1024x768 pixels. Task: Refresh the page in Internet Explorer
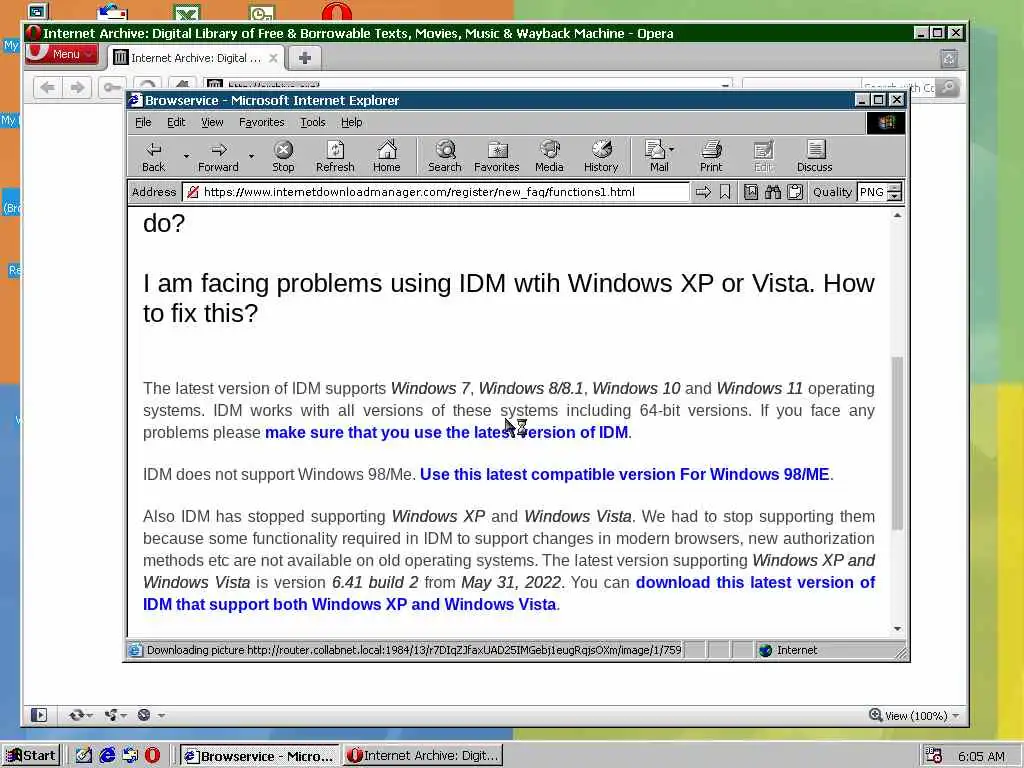click(x=335, y=157)
